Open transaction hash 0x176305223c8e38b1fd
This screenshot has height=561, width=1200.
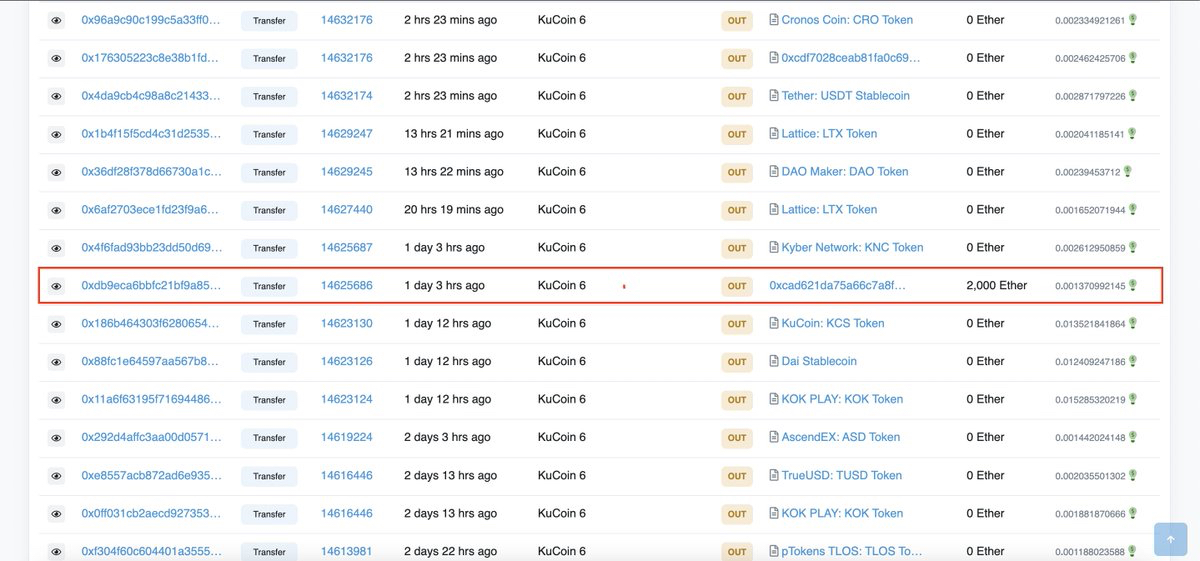(x=151, y=58)
